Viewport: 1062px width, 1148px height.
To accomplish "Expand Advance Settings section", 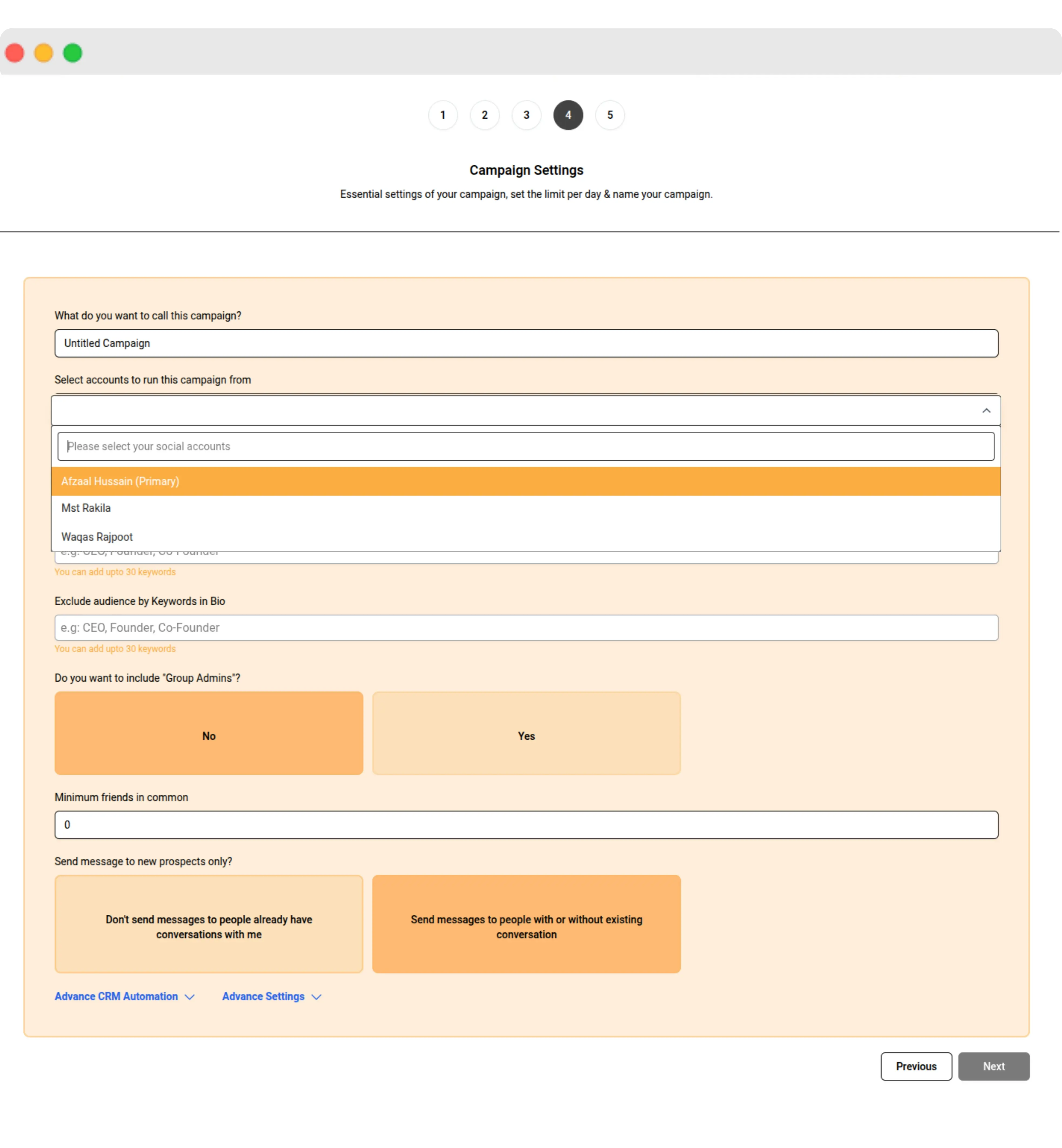I will (x=271, y=996).
